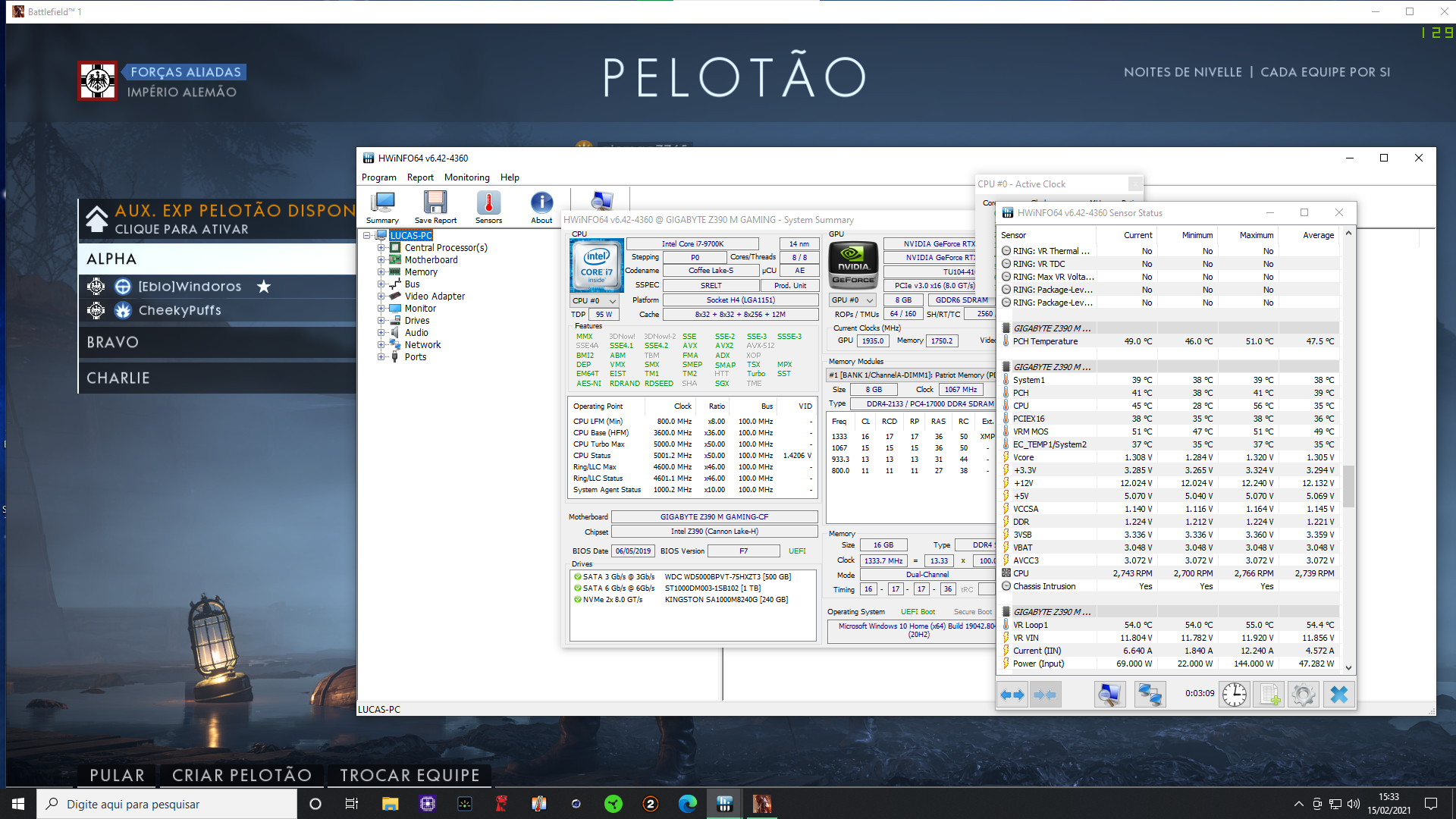The image size is (1456, 819).
Task: Open the Program menu
Action: click(379, 177)
